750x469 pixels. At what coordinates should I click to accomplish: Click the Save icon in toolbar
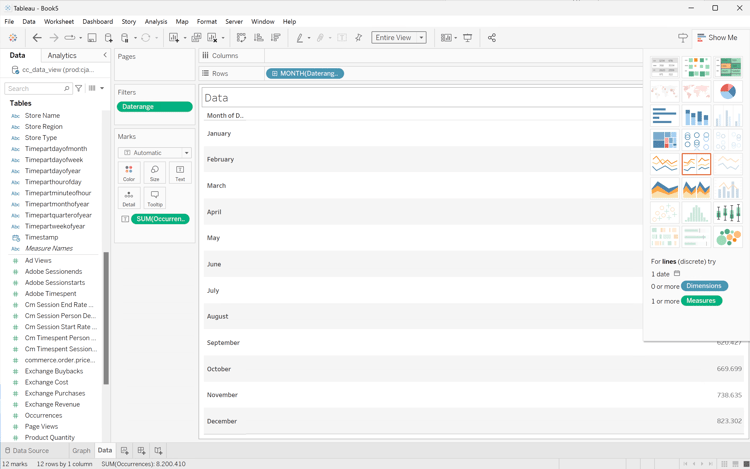coord(92,38)
